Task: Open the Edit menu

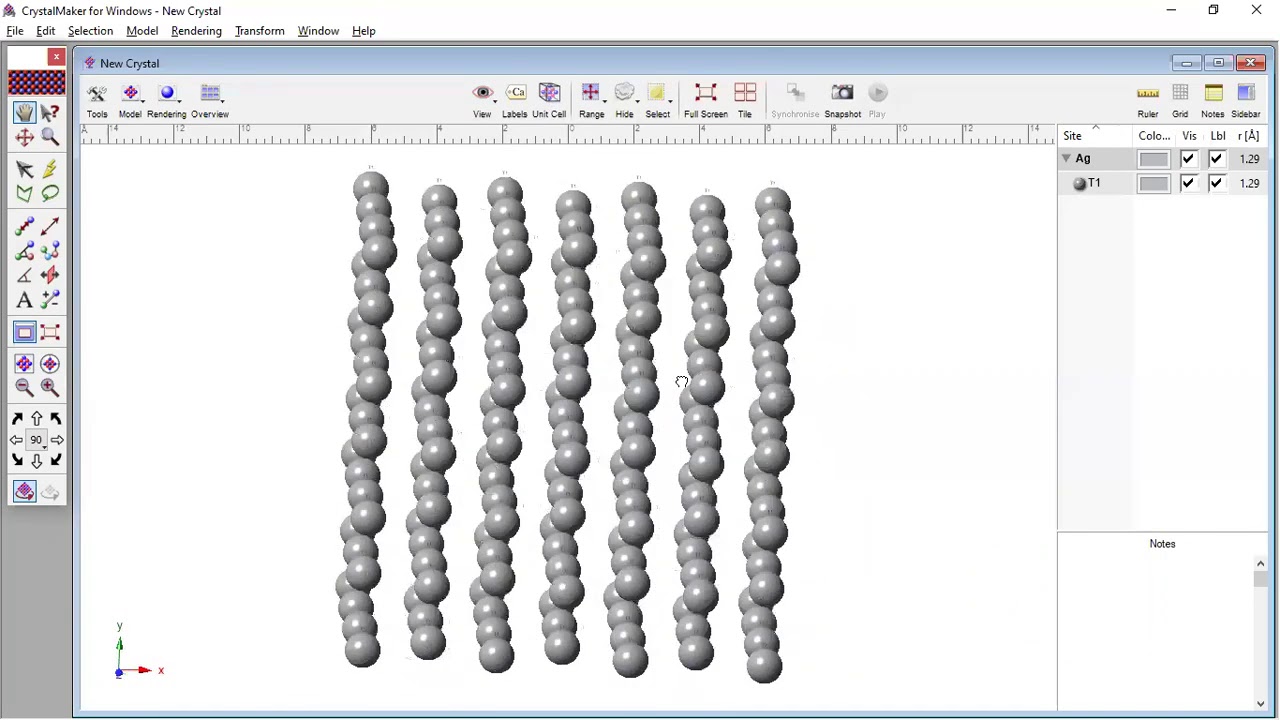Action: 46,31
